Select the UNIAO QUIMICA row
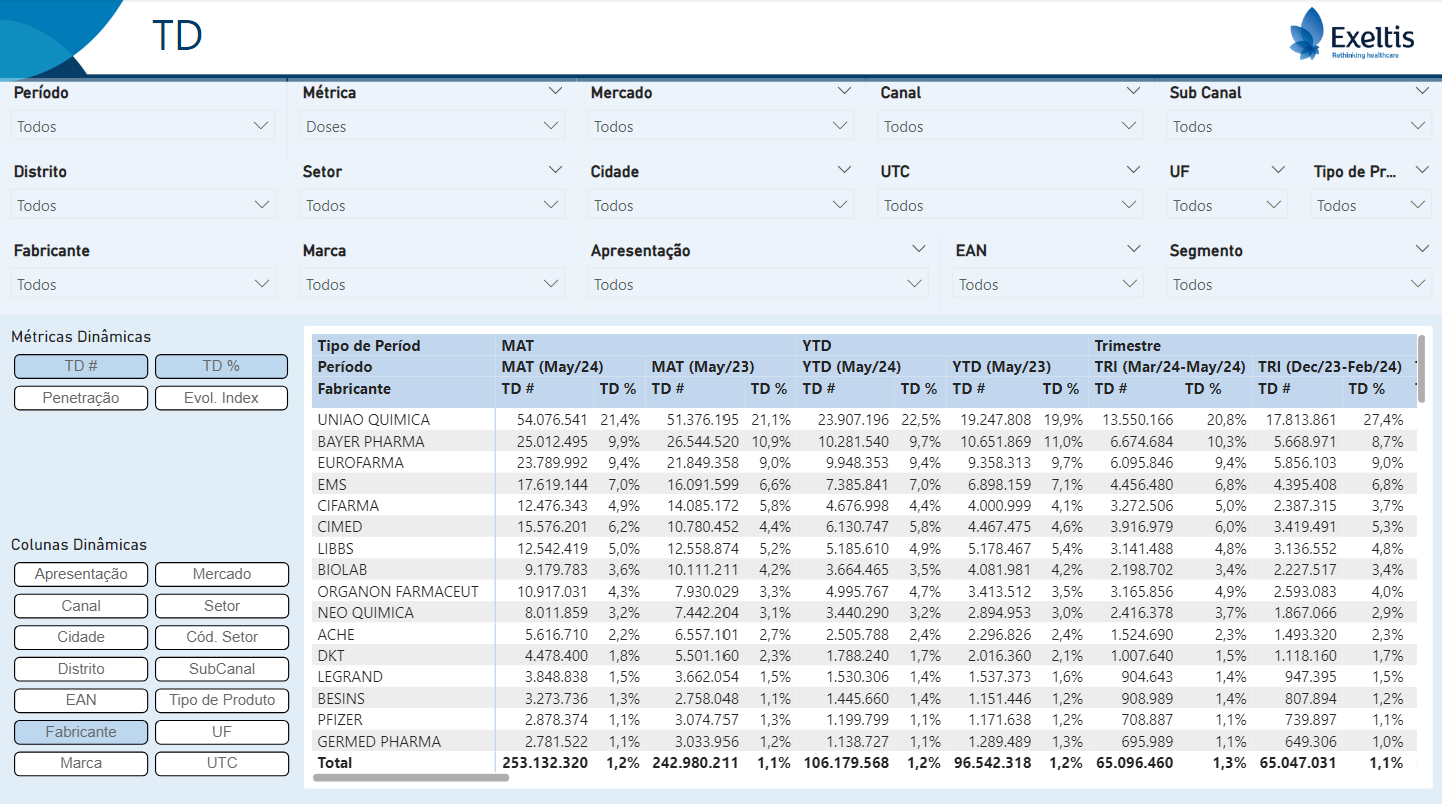 pos(865,419)
